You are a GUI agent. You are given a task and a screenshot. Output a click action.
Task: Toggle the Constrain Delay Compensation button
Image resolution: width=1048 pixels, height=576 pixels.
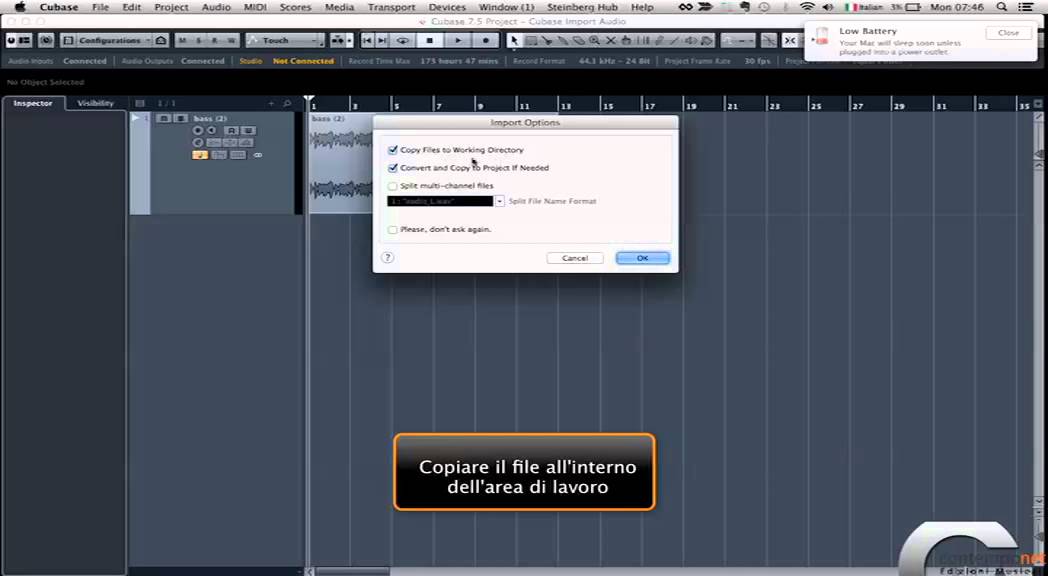46,41
